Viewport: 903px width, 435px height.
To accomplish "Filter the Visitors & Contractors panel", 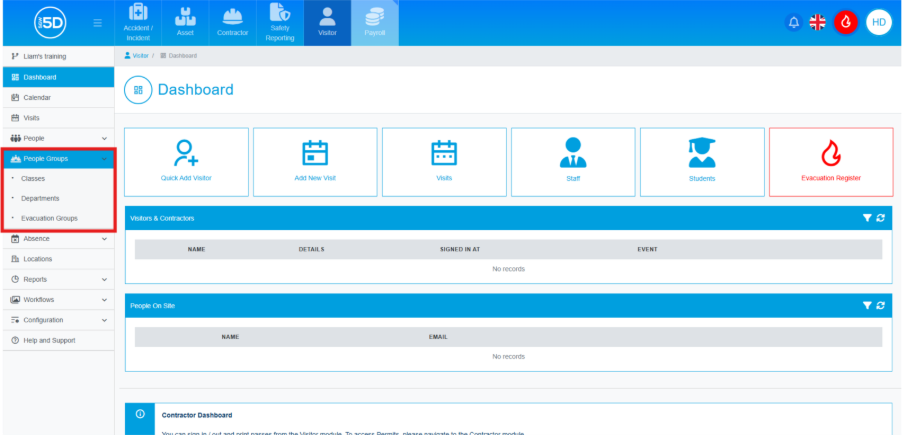I will point(867,218).
